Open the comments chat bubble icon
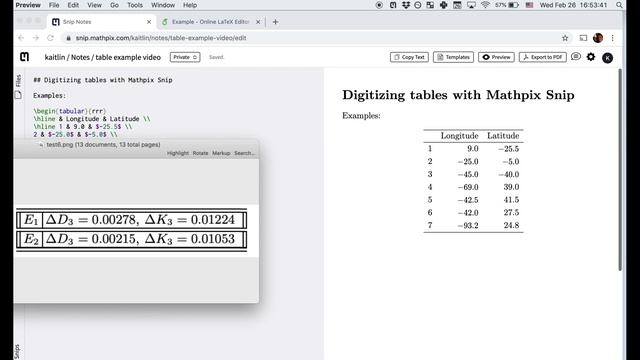The height and width of the screenshot is (360, 640). 576,57
